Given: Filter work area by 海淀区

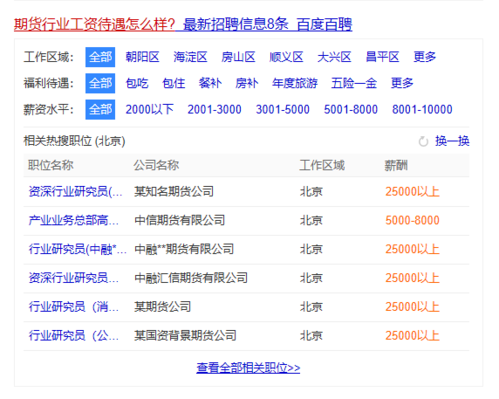Looking at the screenshot, I should click(x=190, y=57).
